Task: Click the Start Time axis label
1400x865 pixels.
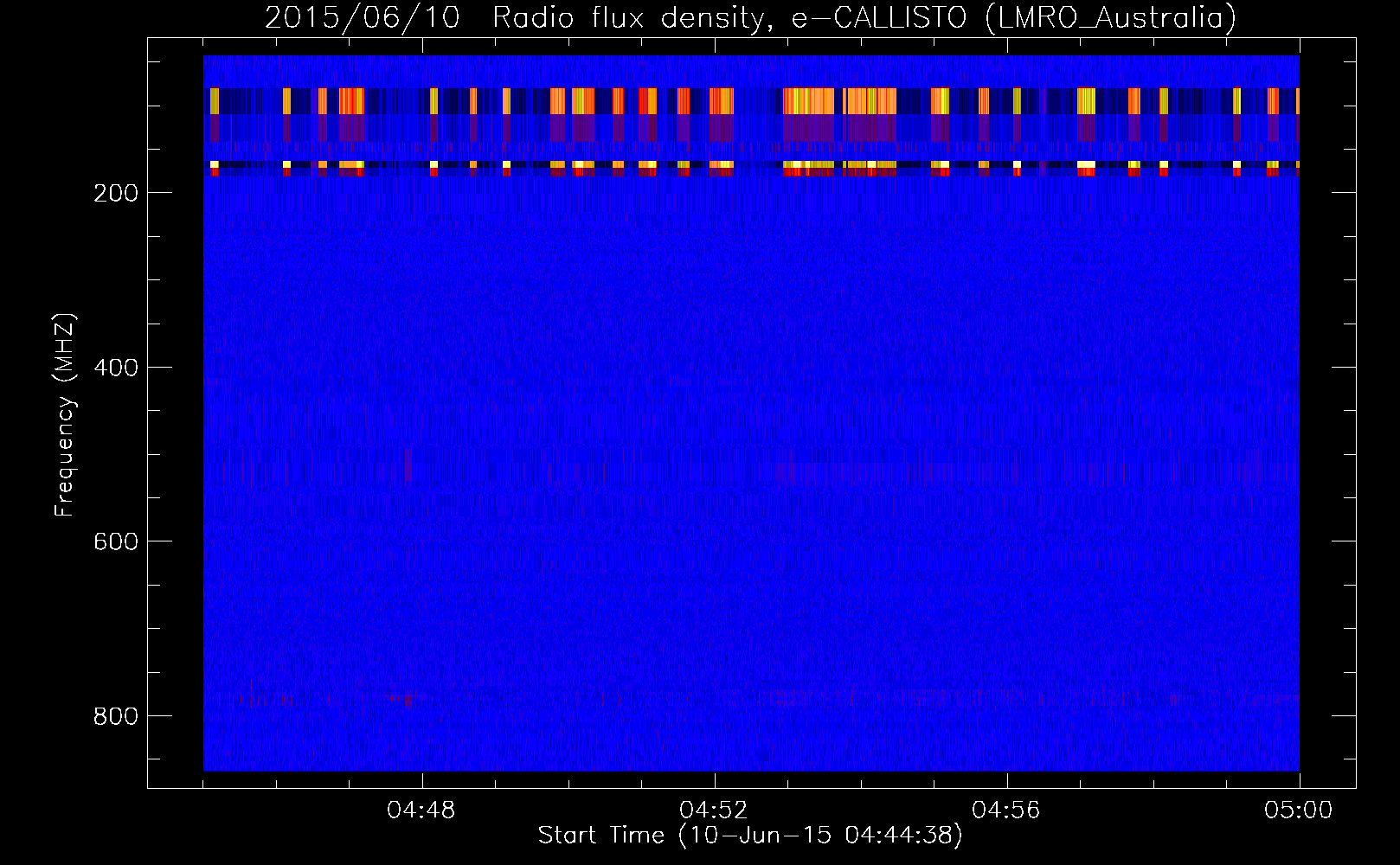Action: [750, 836]
